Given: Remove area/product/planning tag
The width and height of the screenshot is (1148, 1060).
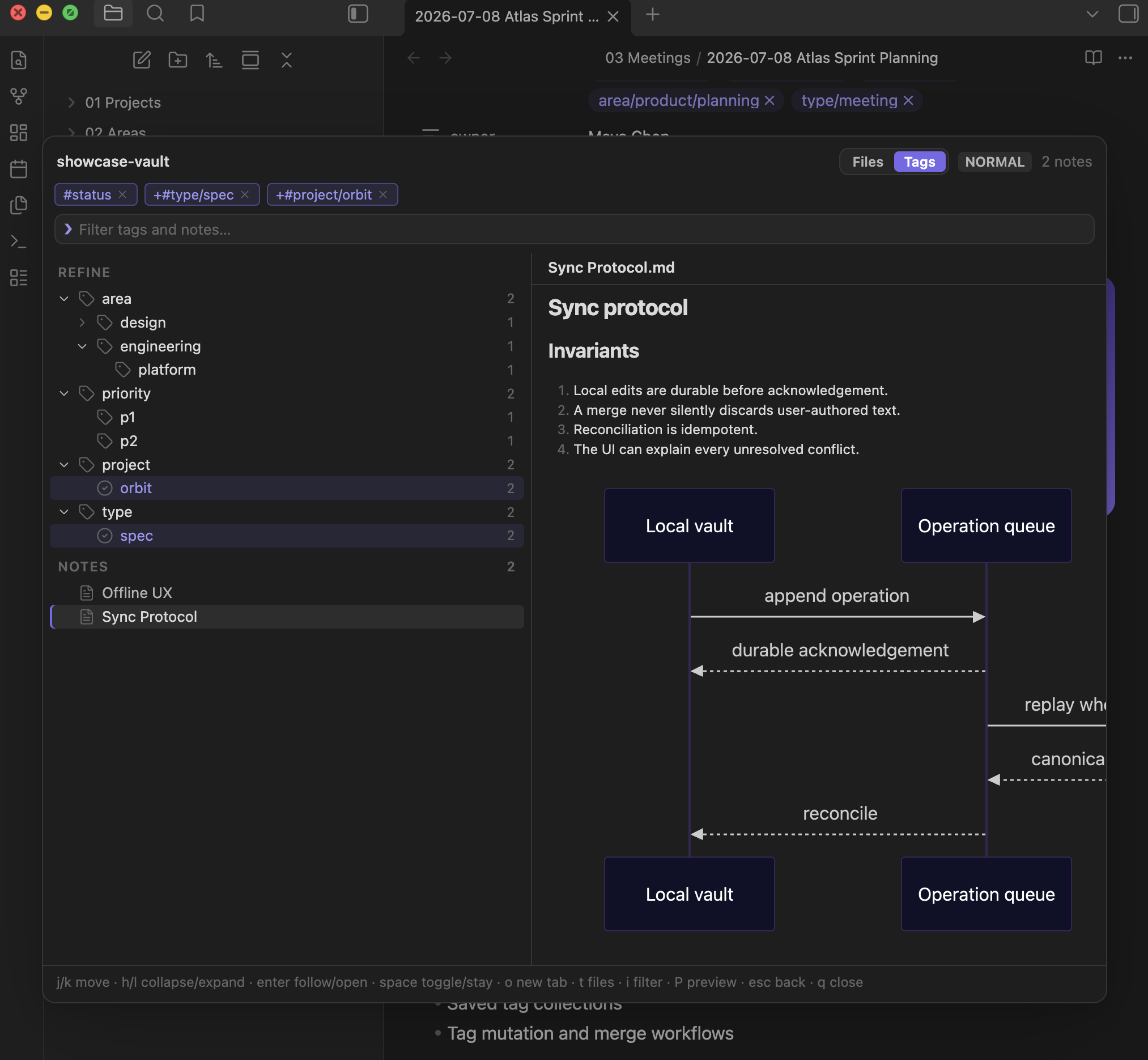Looking at the screenshot, I should click(x=769, y=100).
